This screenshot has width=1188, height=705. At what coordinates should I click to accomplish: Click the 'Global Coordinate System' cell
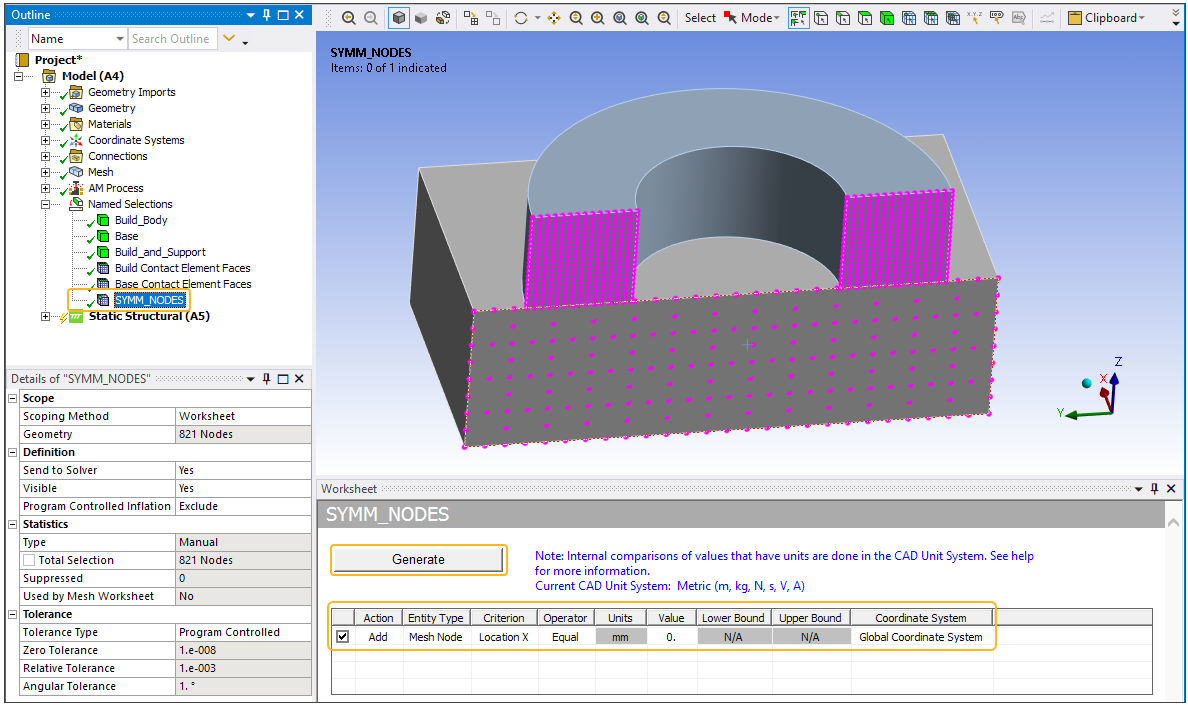click(x=921, y=637)
